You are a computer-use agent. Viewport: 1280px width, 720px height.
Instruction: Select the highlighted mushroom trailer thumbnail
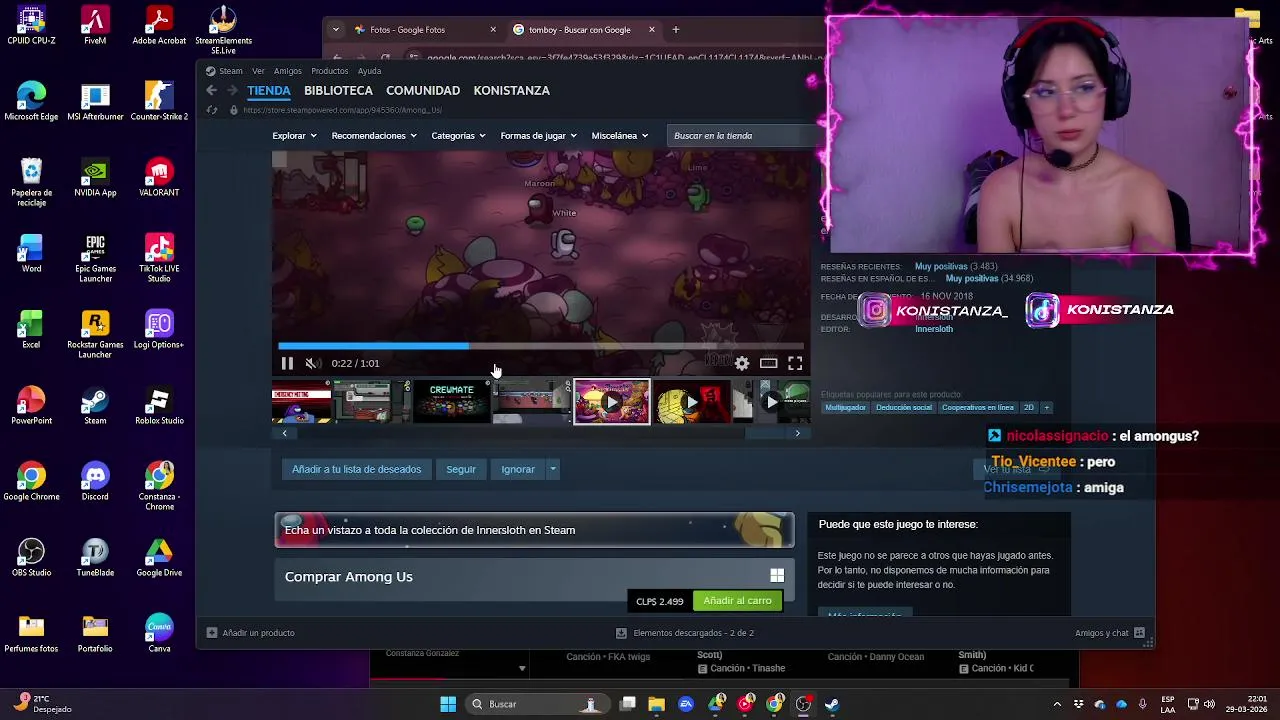point(611,401)
